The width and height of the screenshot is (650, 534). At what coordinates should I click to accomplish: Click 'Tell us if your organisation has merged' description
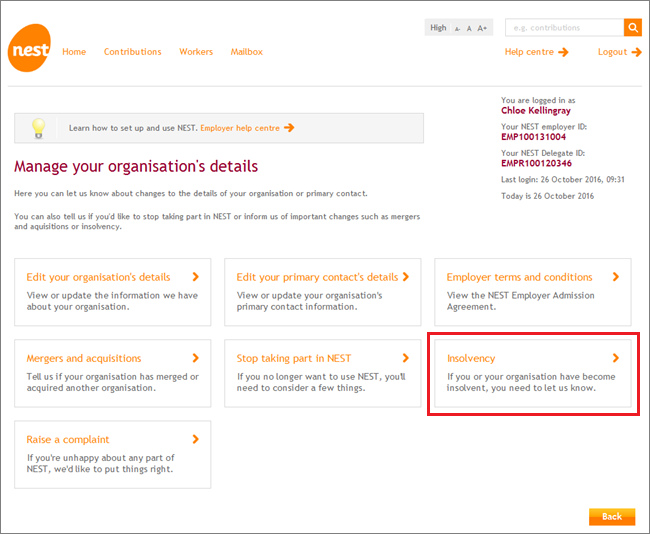112,382
